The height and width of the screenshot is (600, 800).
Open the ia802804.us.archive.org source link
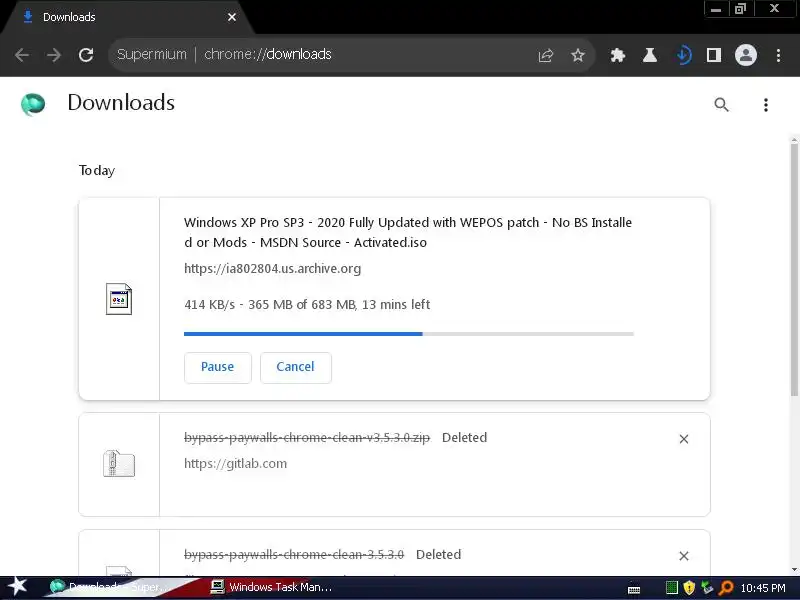click(x=272, y=268)
